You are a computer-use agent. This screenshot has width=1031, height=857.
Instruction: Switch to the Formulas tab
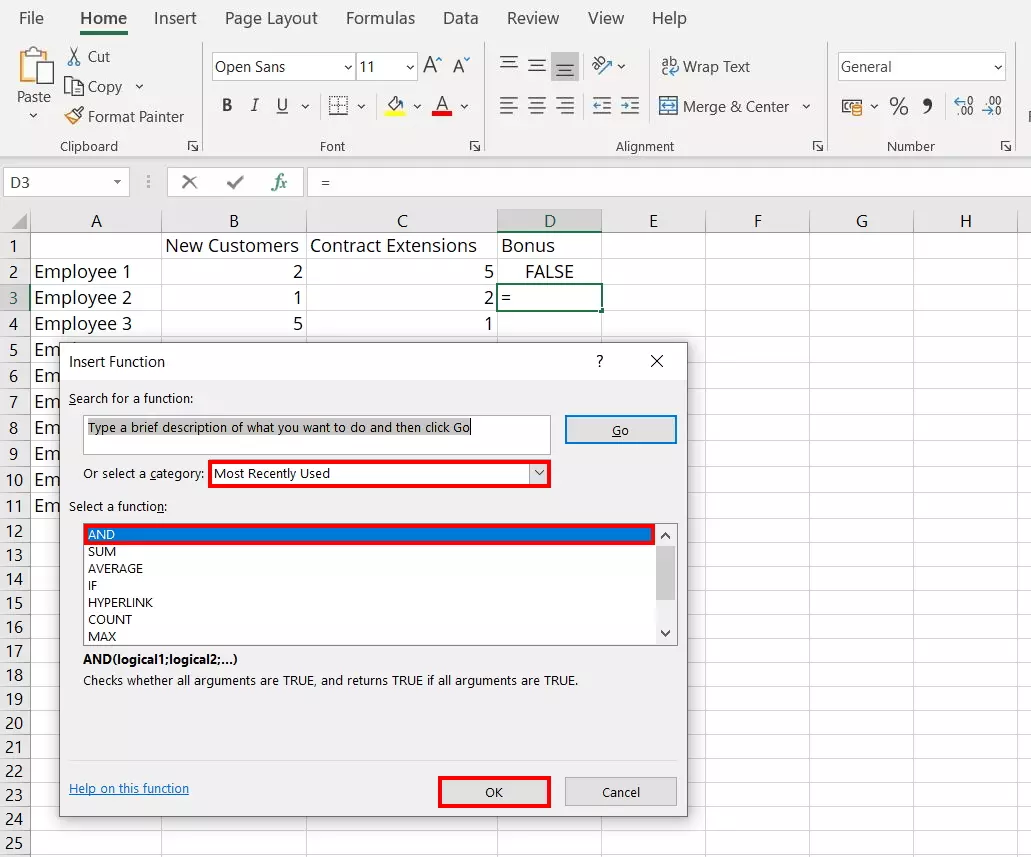[380, 18]
